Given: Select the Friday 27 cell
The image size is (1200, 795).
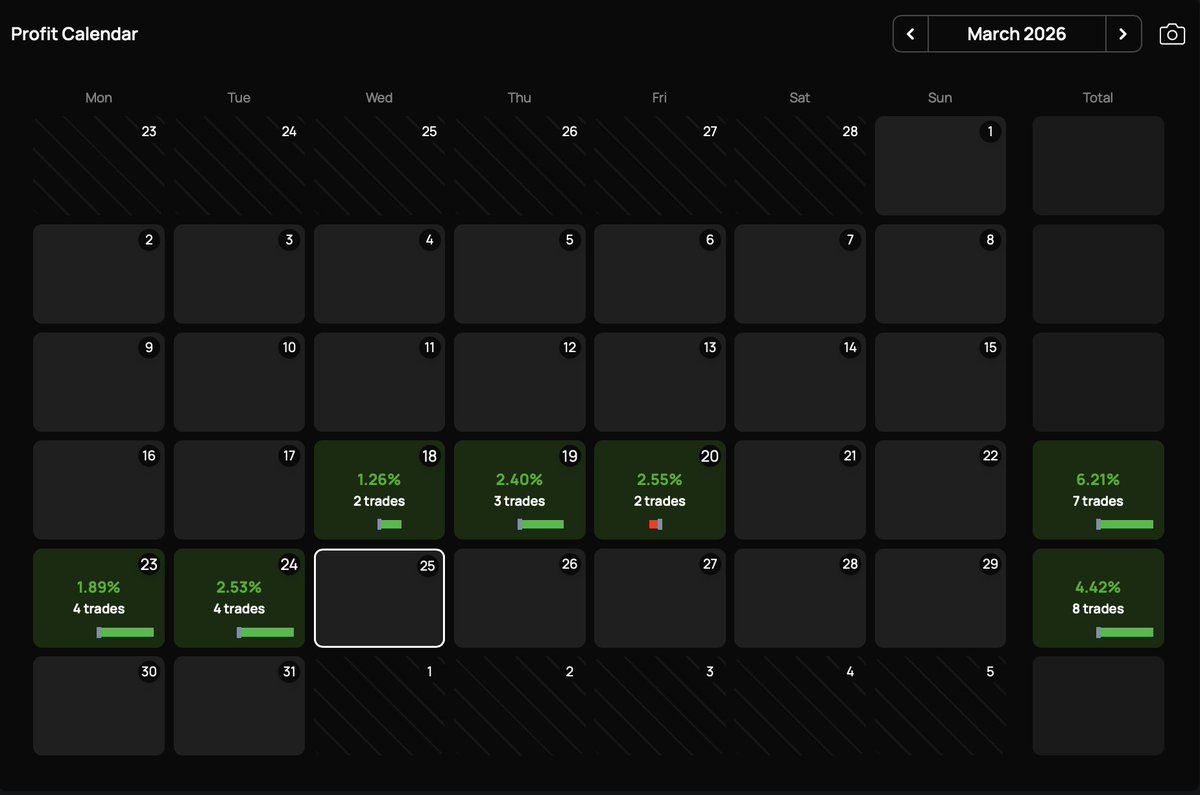Looking at the screenshot, I should click(x=659, y=598).
